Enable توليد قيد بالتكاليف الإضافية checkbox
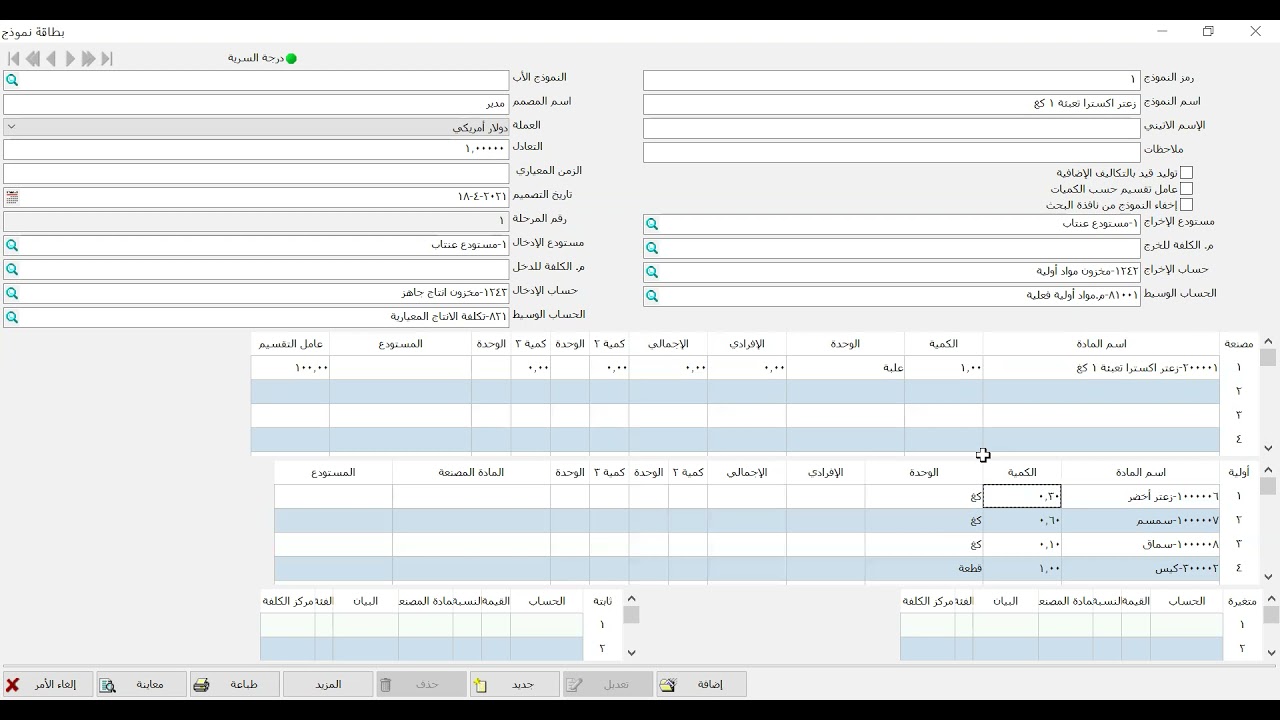Screen dimensions: 1280x720 (x=1186, y=173)
